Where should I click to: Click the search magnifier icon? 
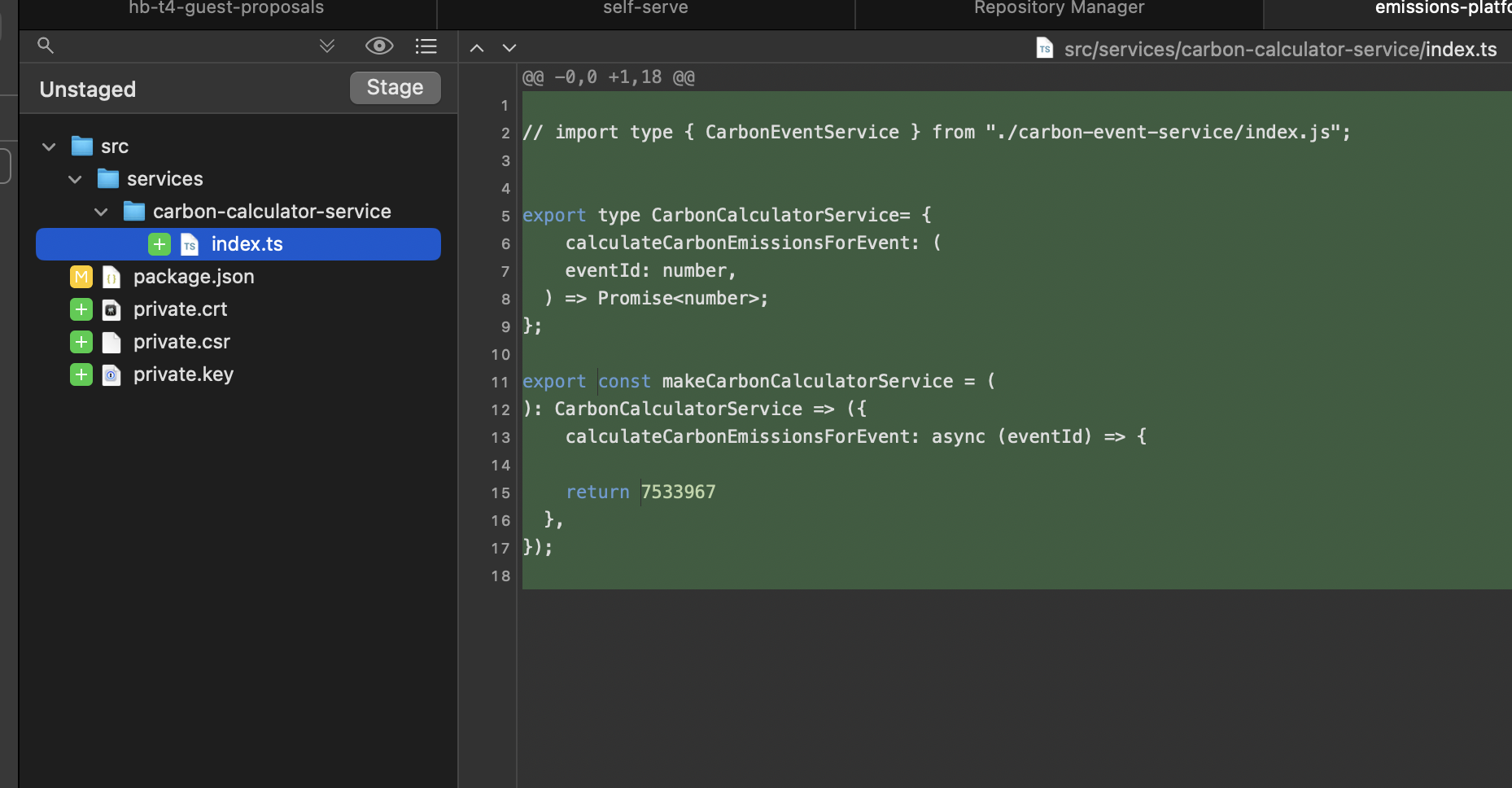pyautogui.click(x=46, y=46)
